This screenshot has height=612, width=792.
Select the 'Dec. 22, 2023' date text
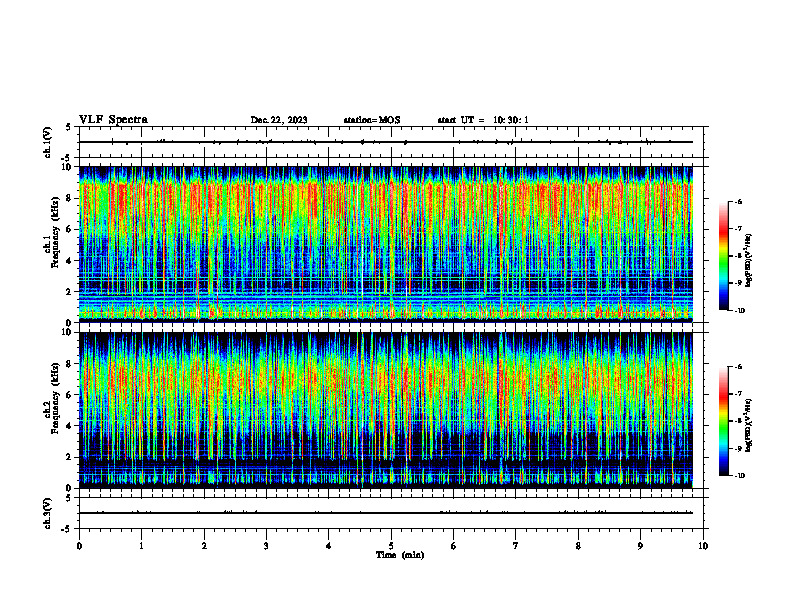click(279, 120)
